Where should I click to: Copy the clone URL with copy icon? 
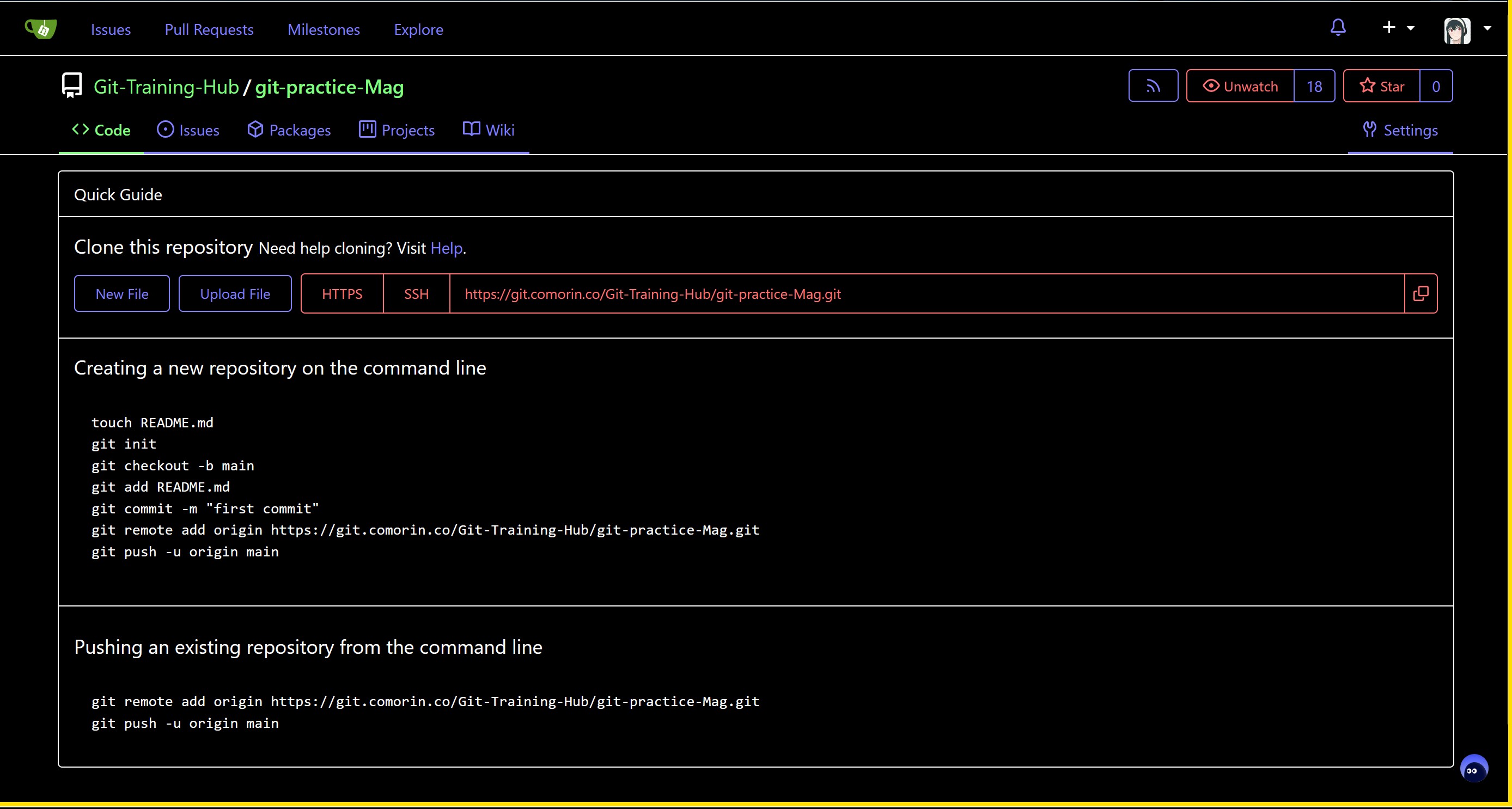point(1420,293)
